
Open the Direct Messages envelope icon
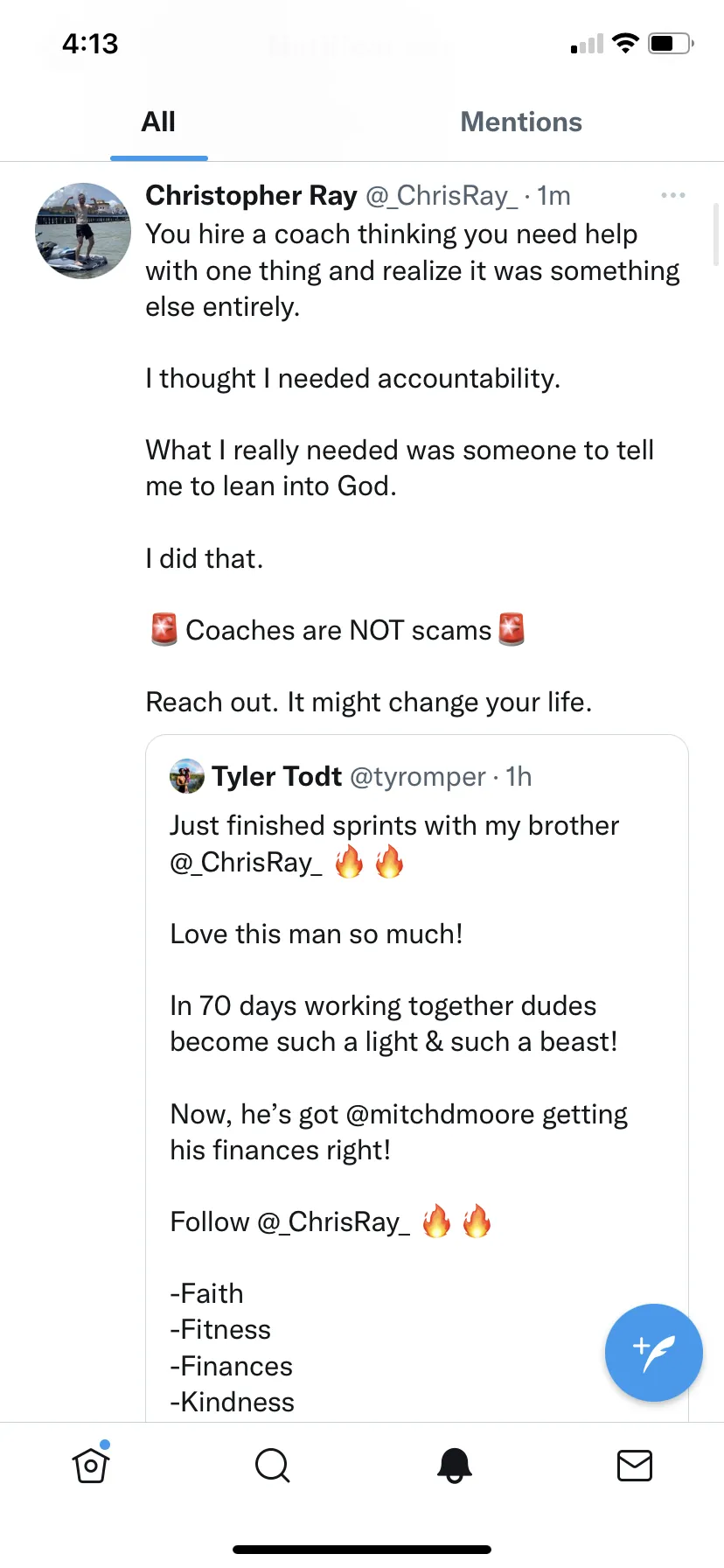coord(634,1465)
